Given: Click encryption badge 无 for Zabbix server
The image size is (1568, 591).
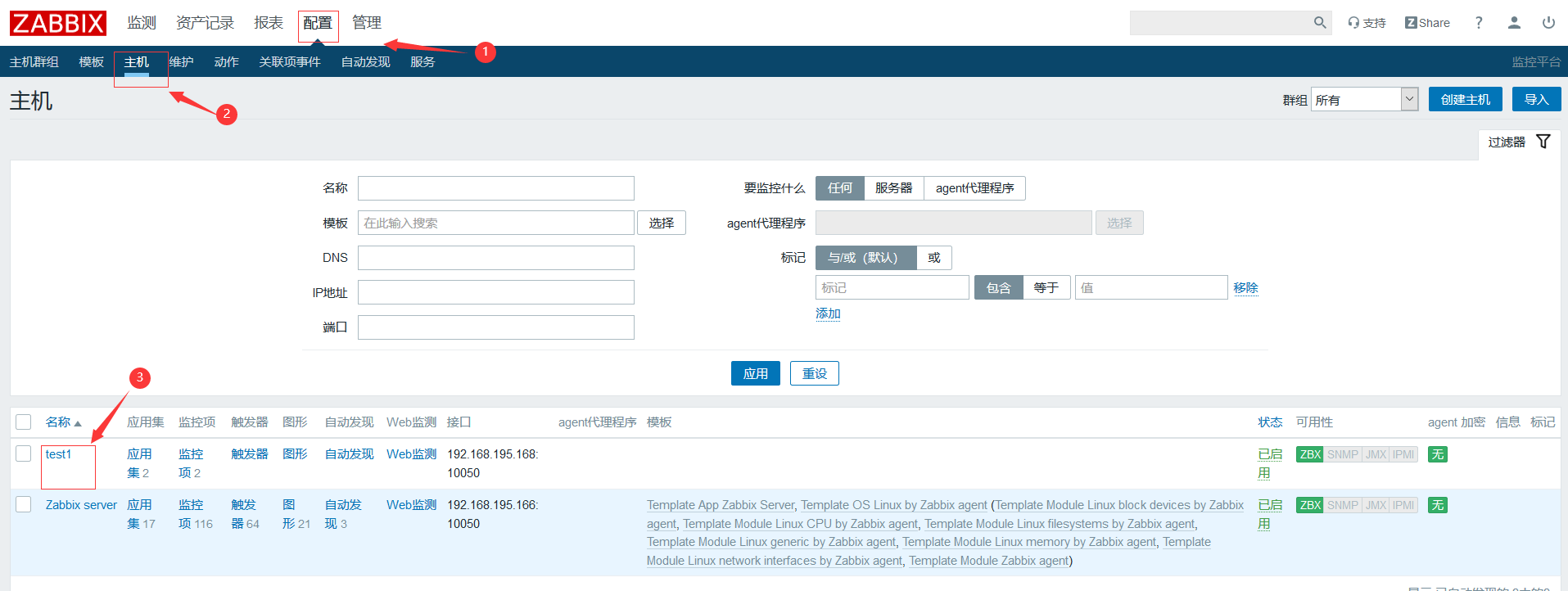Looking at the screenshot, I should tap(1438, 505).
